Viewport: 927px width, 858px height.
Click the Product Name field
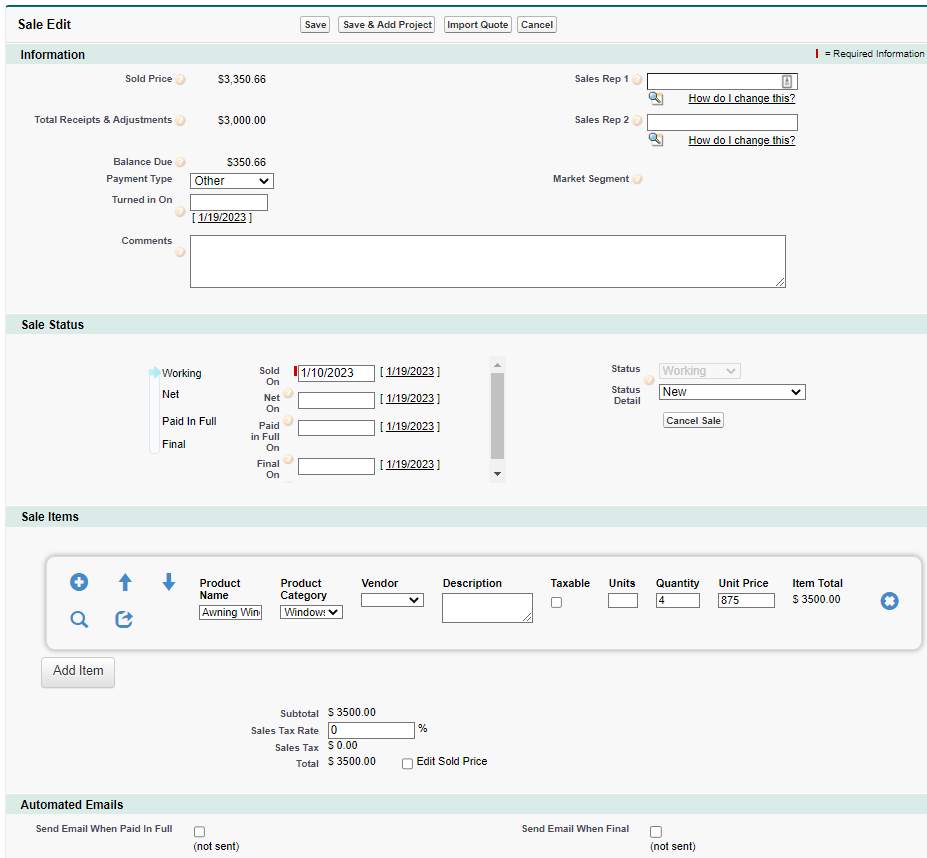click(231, 612)
